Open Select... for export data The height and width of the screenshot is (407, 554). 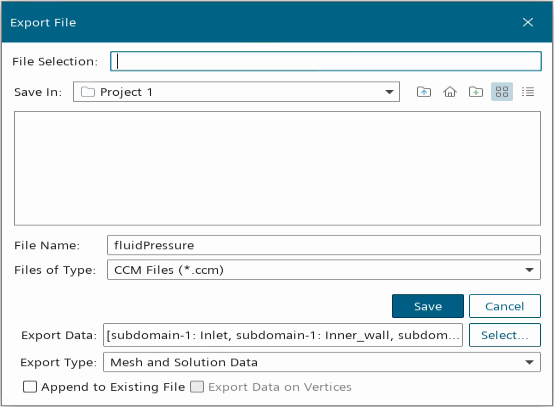coord(505,335)
